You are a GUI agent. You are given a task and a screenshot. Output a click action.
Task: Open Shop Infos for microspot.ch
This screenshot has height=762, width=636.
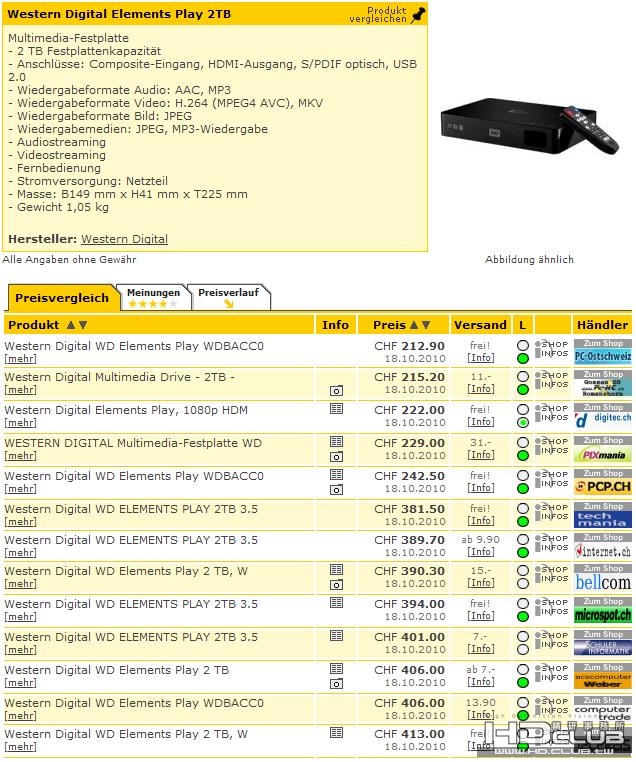point(551,607)
